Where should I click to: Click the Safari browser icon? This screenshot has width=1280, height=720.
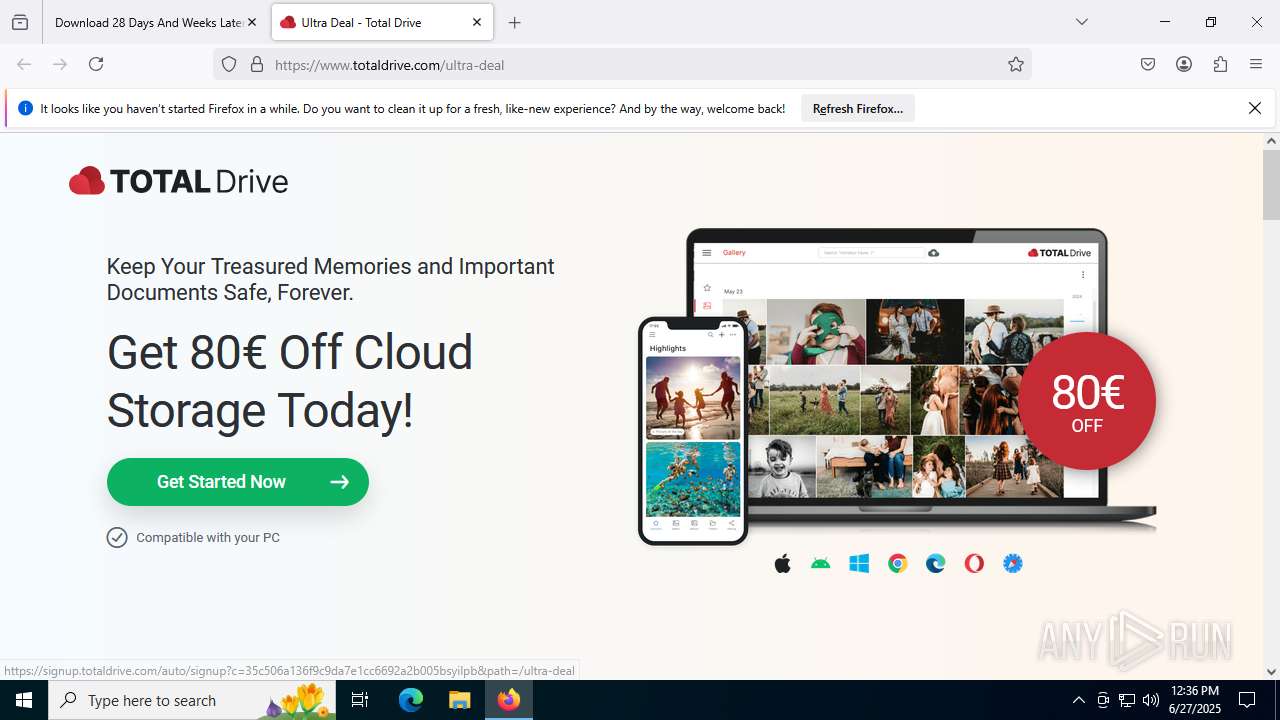click(x=1013, y=564)
